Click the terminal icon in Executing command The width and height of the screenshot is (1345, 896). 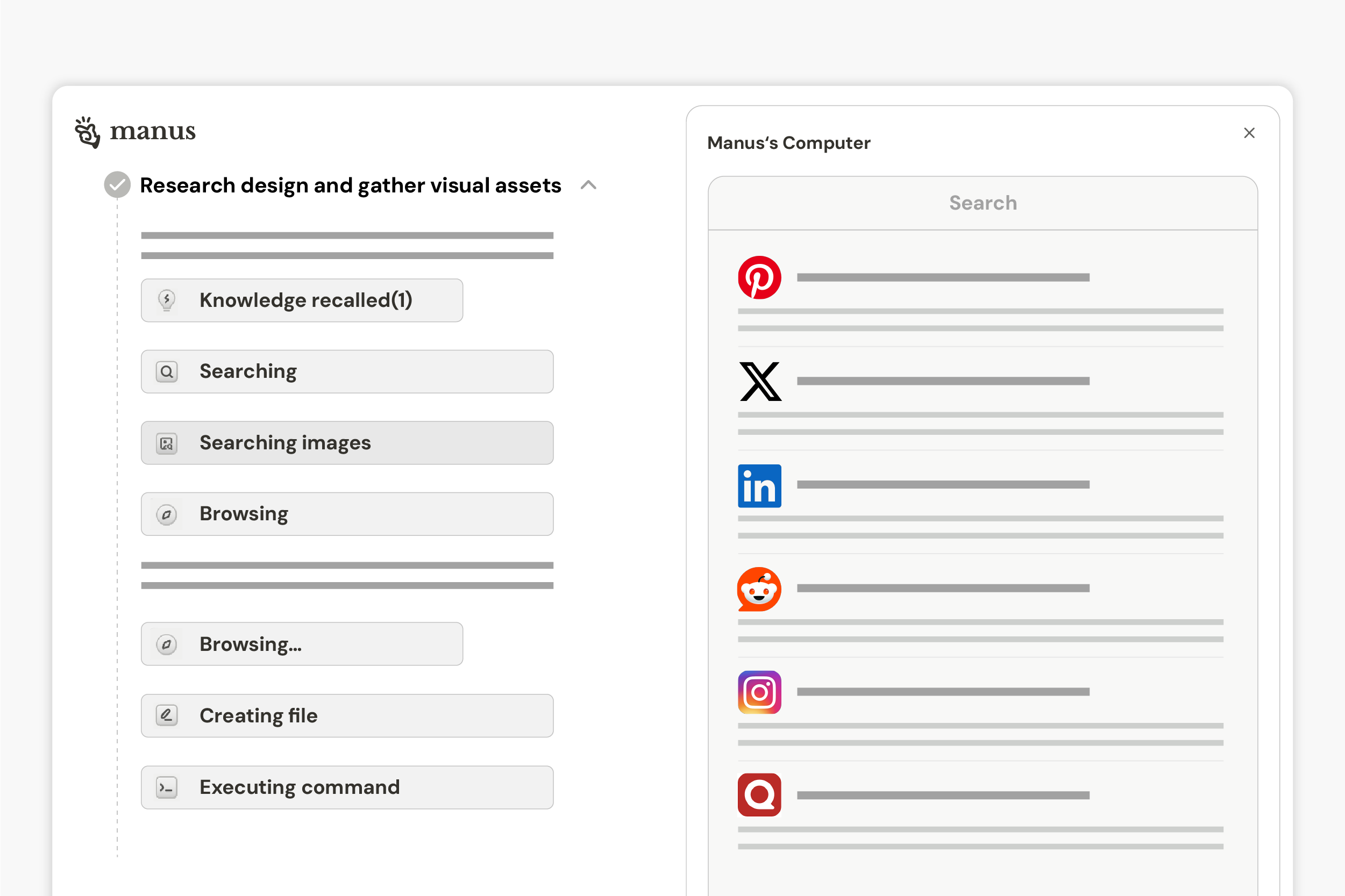click(166, 787)
